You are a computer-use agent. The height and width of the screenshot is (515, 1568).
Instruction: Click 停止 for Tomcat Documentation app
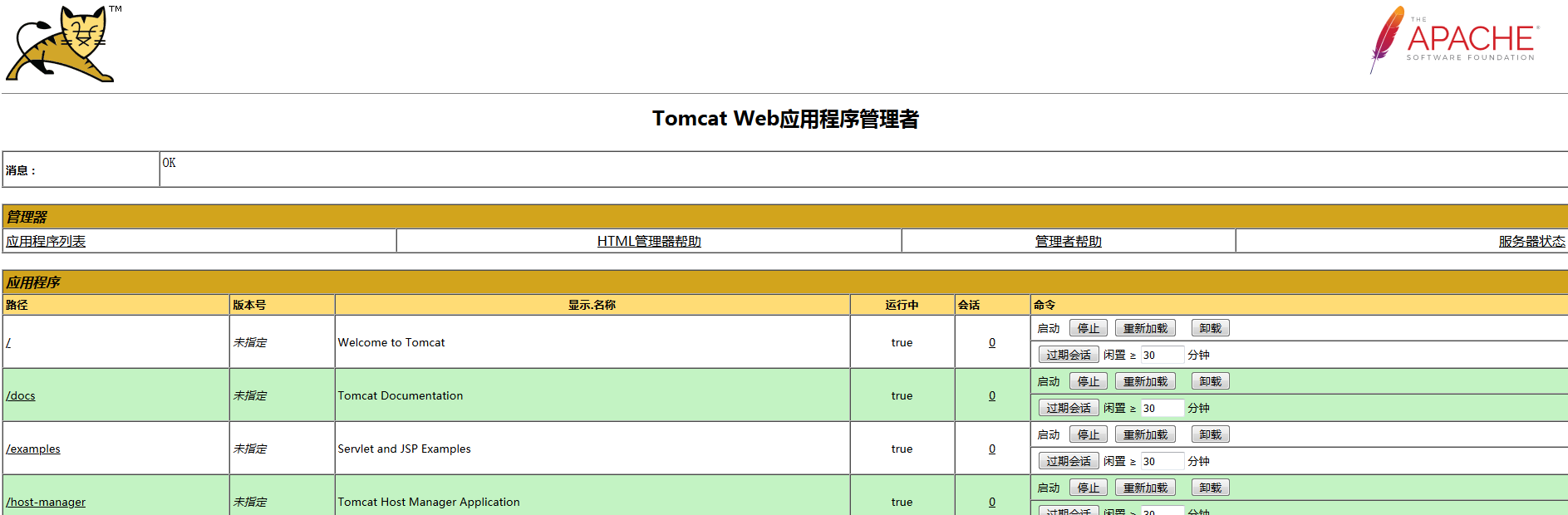point(1089,381)
